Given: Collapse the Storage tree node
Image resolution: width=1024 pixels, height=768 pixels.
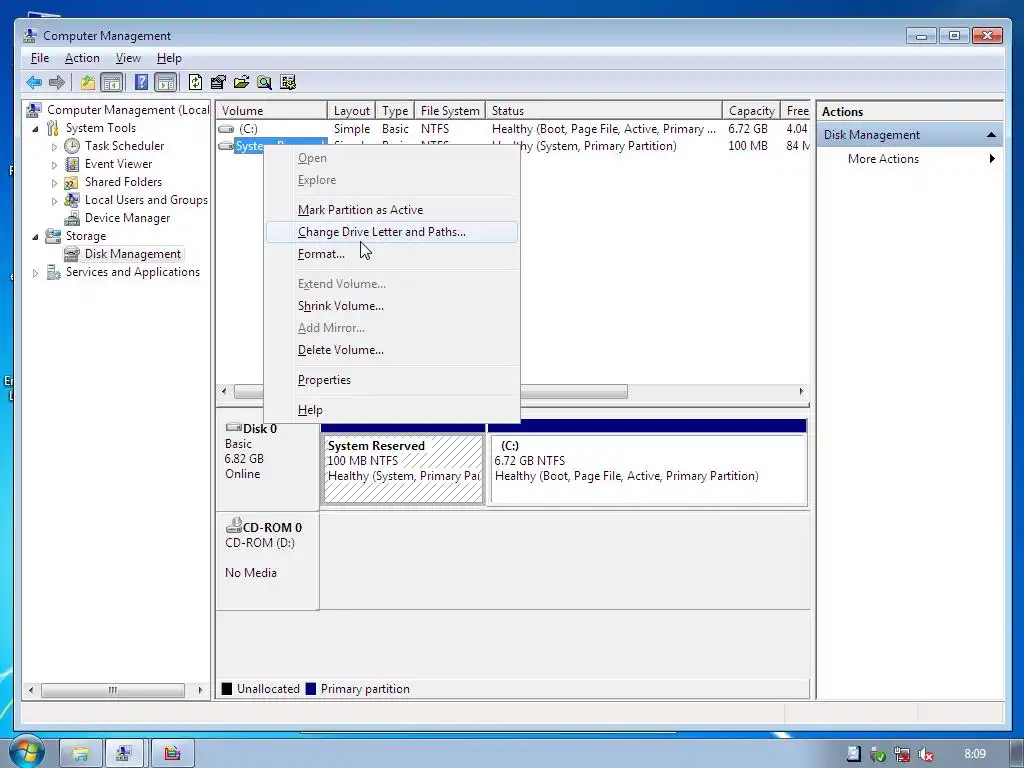Looking at the screenshot, I should [35, 236].
